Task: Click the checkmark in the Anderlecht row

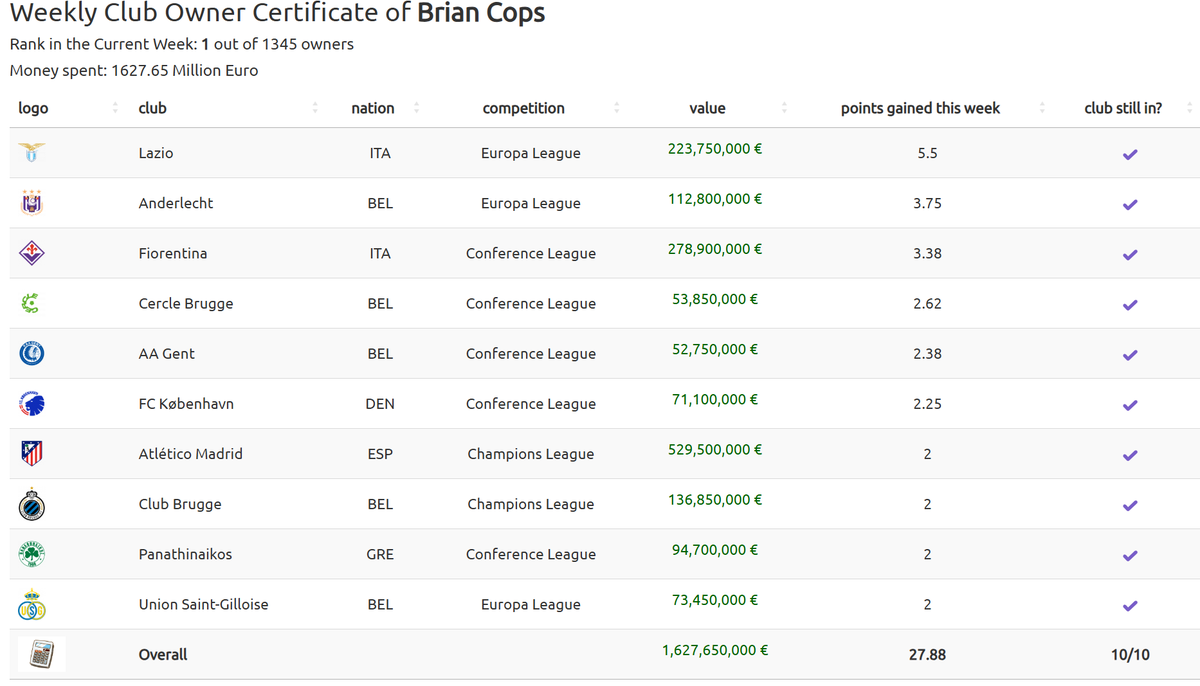Action: point(1130,204)
